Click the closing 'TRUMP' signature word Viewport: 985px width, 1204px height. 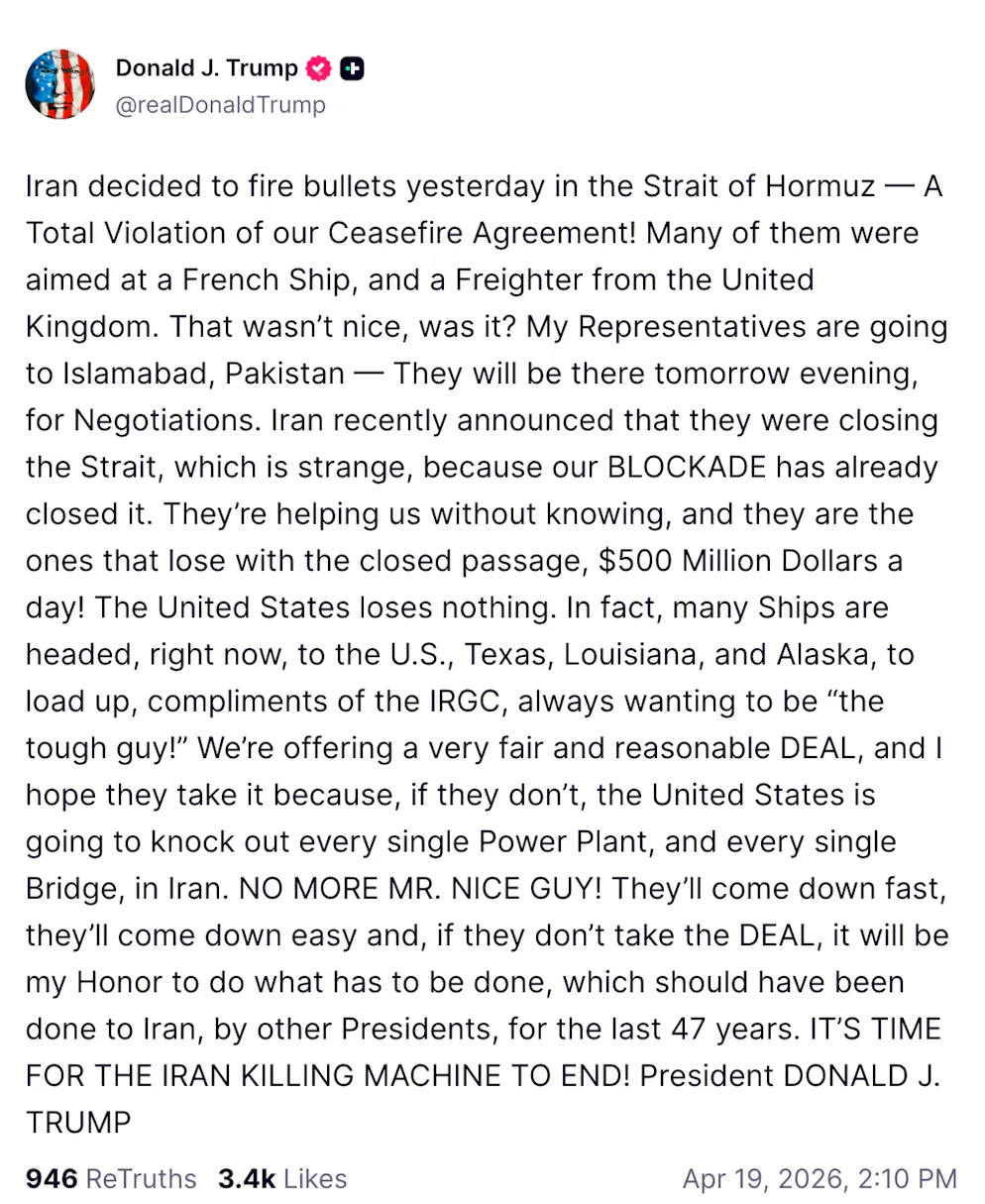(78, 1123)
